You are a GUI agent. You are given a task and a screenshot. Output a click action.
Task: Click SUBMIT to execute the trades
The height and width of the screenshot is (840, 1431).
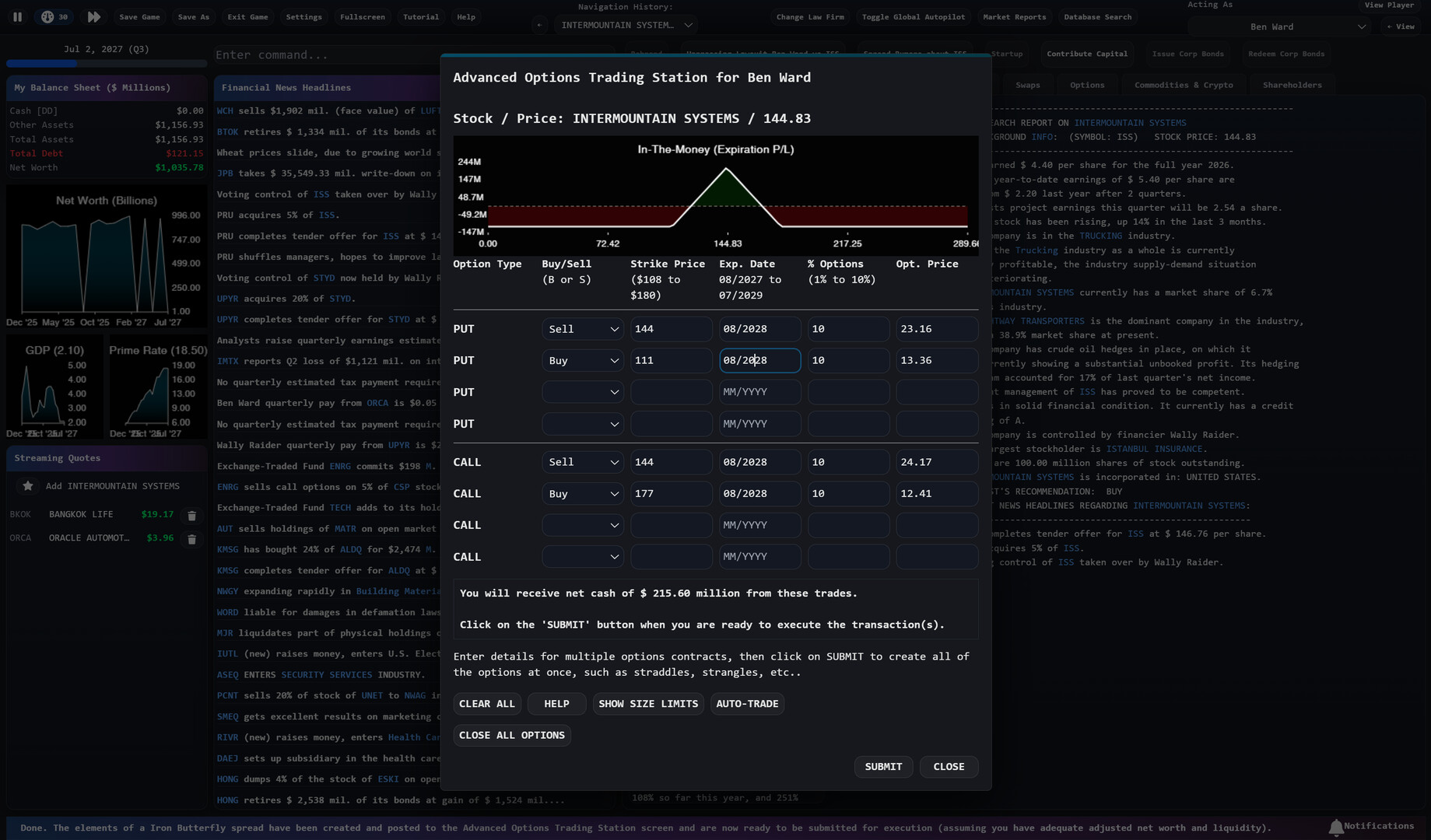[883, 767]
